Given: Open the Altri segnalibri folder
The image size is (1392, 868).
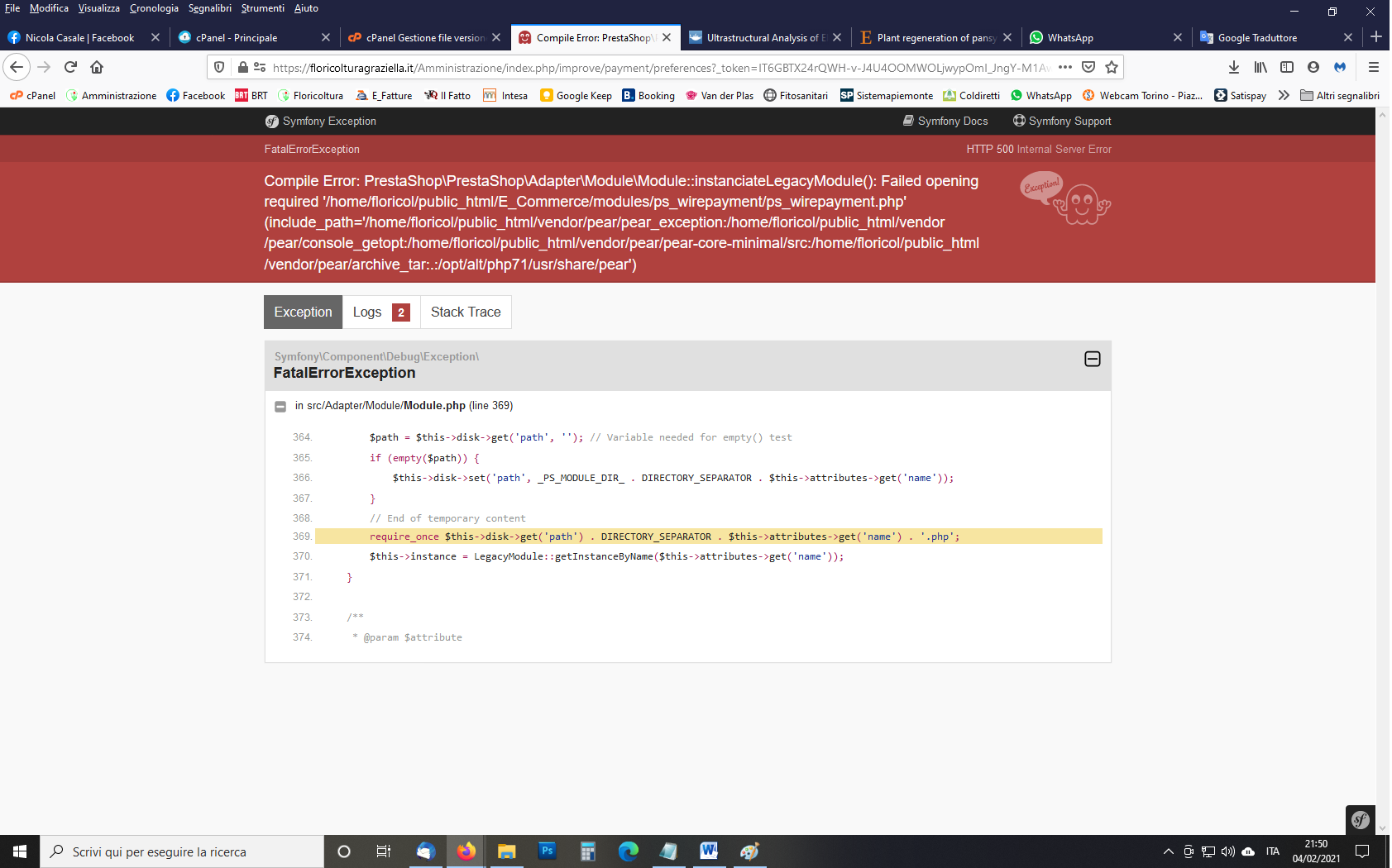Looking at the screenshot, I should coord(1340,95).
